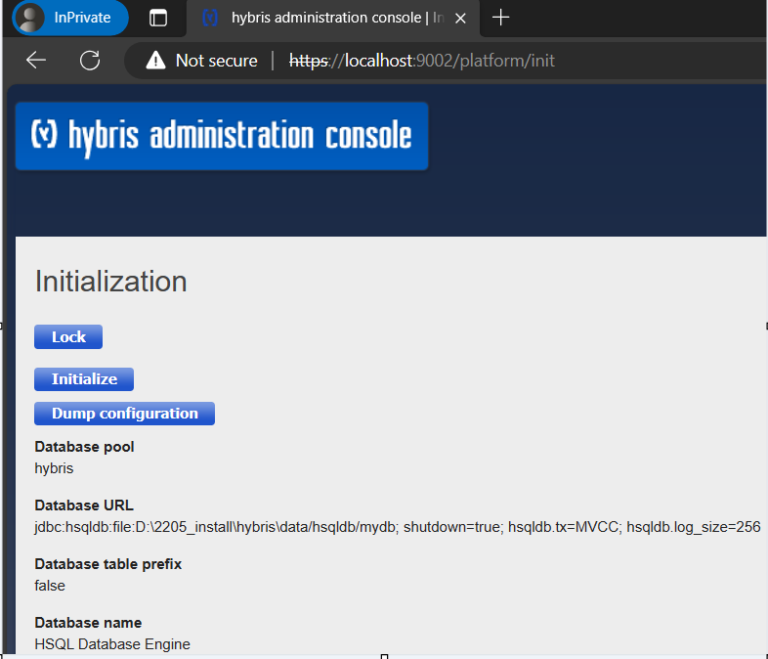
Task: Open the tab actions menu icon
Action: pyautogui.click(x=158, y=18)
